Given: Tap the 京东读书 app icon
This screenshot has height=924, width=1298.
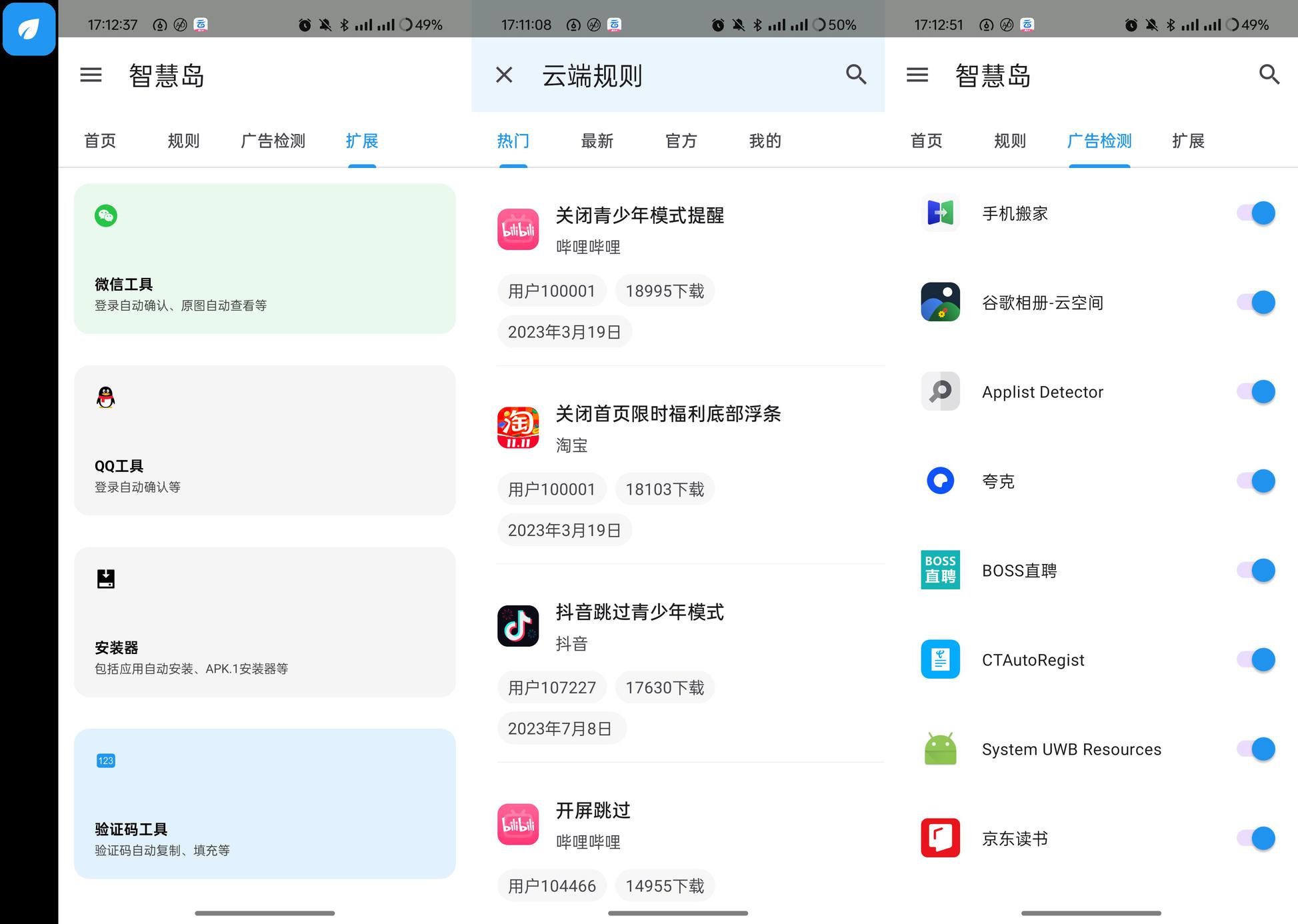Looking at the screenshot, I should pos(940,838).
